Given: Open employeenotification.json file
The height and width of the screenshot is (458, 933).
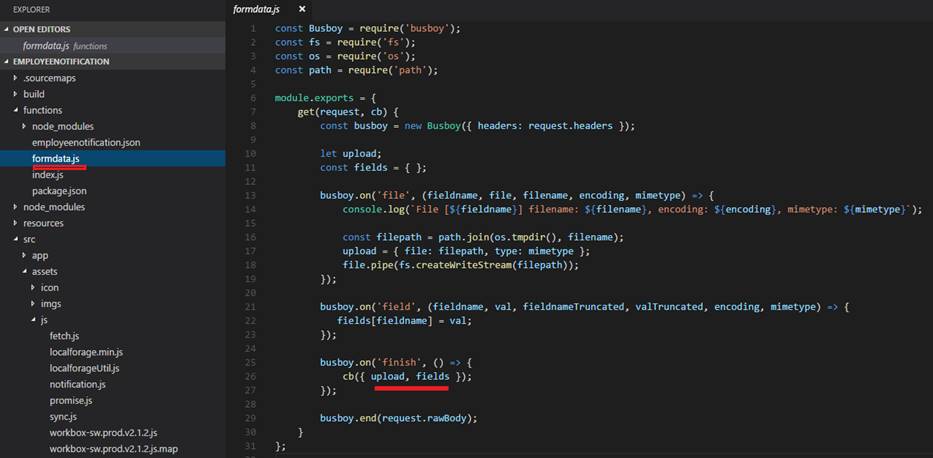Looking at the screenshot, I should (x=86, y=143).
